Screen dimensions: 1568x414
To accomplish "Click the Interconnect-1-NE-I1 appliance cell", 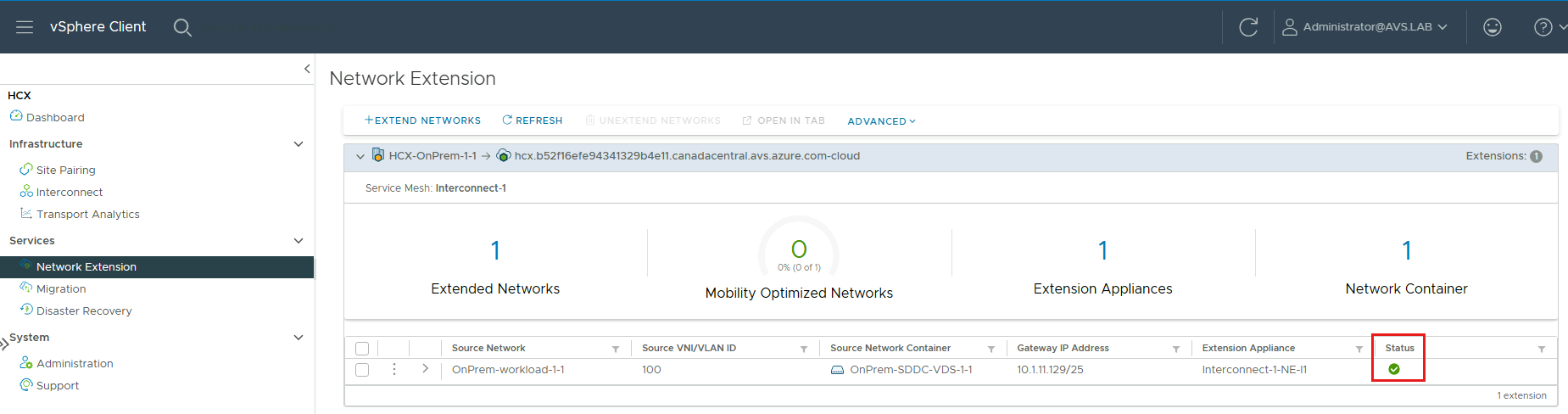I will (x=1254, y=370).
